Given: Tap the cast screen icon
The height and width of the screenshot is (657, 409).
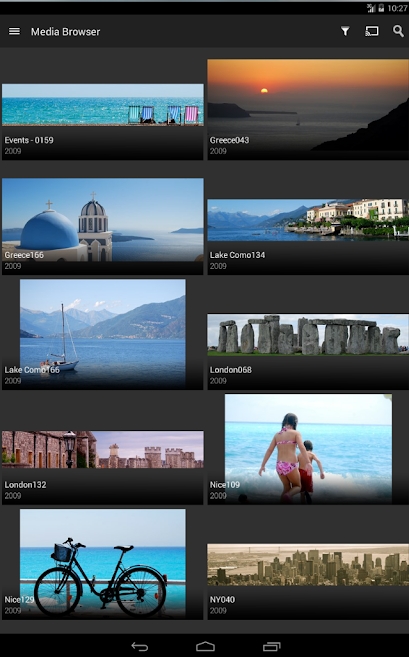Looking at the screenshot, I should point(372,31).
